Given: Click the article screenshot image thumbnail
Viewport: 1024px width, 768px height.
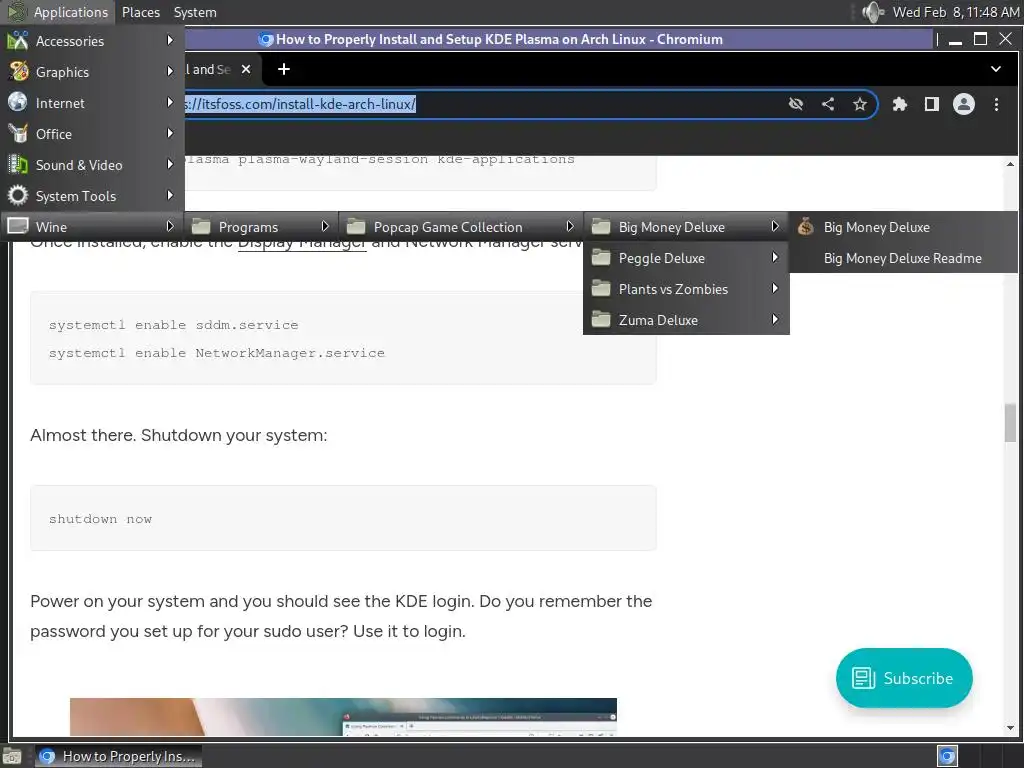Looking at the screenshot, I should pos(343,716).
